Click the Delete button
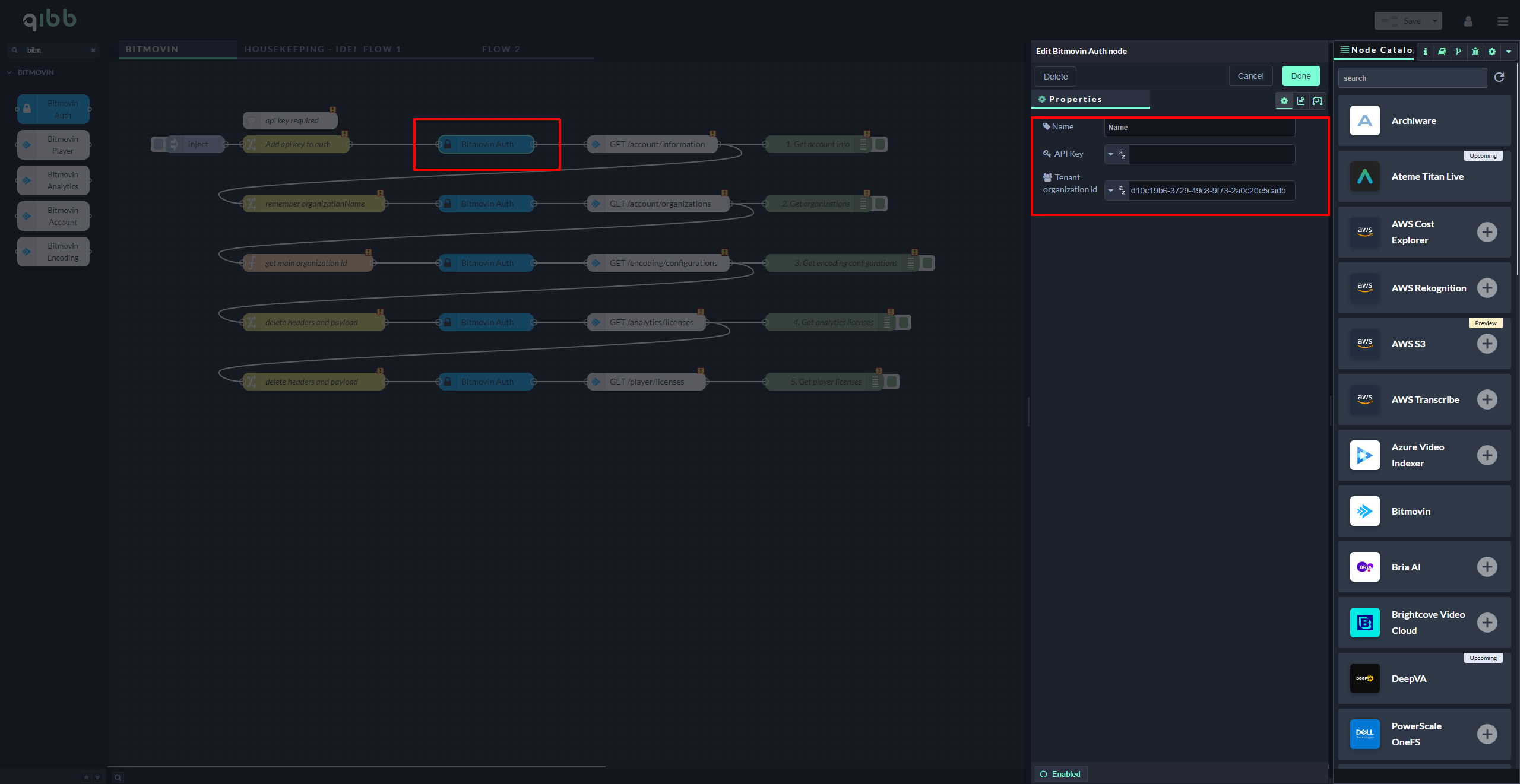The width and height of the screenshot is (1520, 784). coord(1055,77)
